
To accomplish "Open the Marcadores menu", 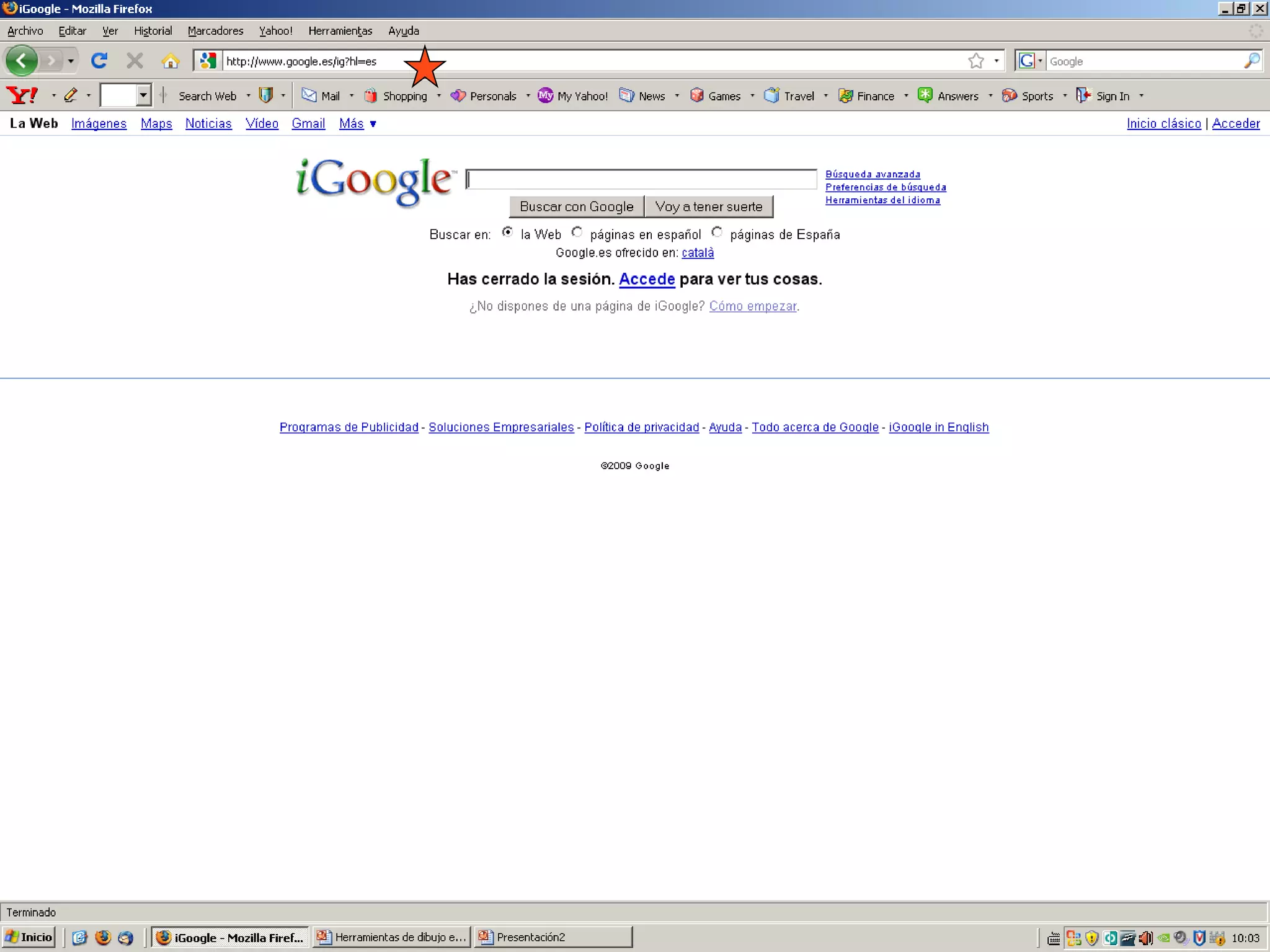I will click(x=215, y=30).
